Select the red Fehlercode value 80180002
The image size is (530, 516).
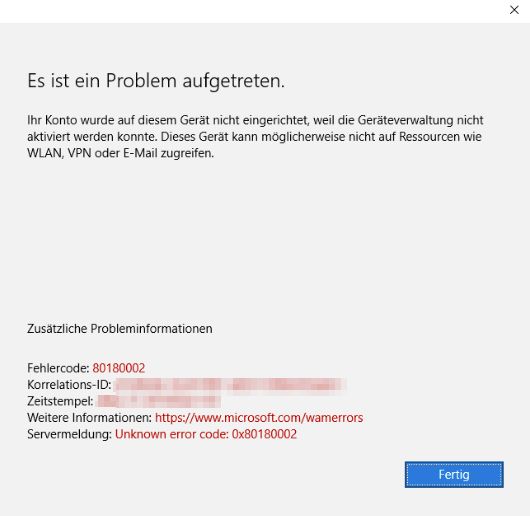[119, 368]
